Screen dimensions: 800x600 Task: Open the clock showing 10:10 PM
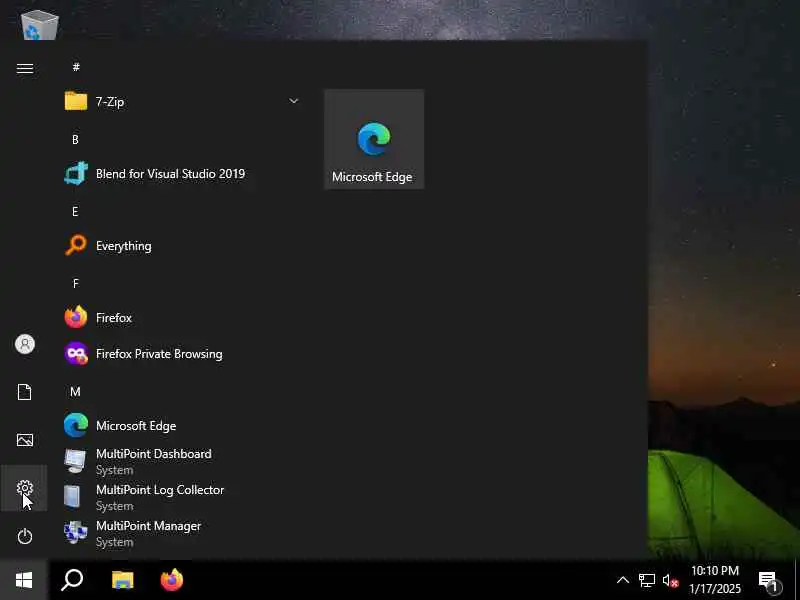click(715, 580)
